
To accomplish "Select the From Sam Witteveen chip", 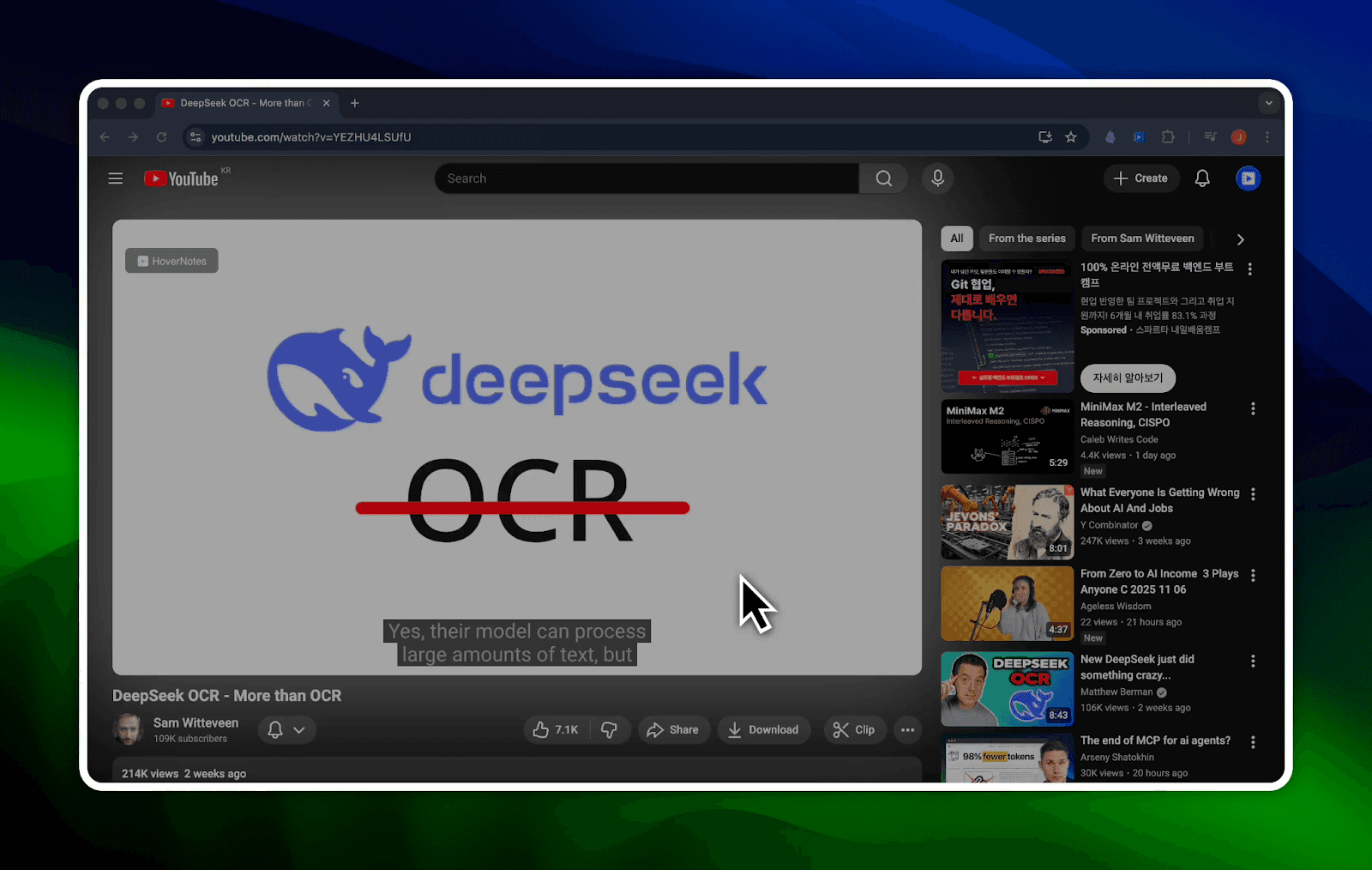I will 1142,239.
